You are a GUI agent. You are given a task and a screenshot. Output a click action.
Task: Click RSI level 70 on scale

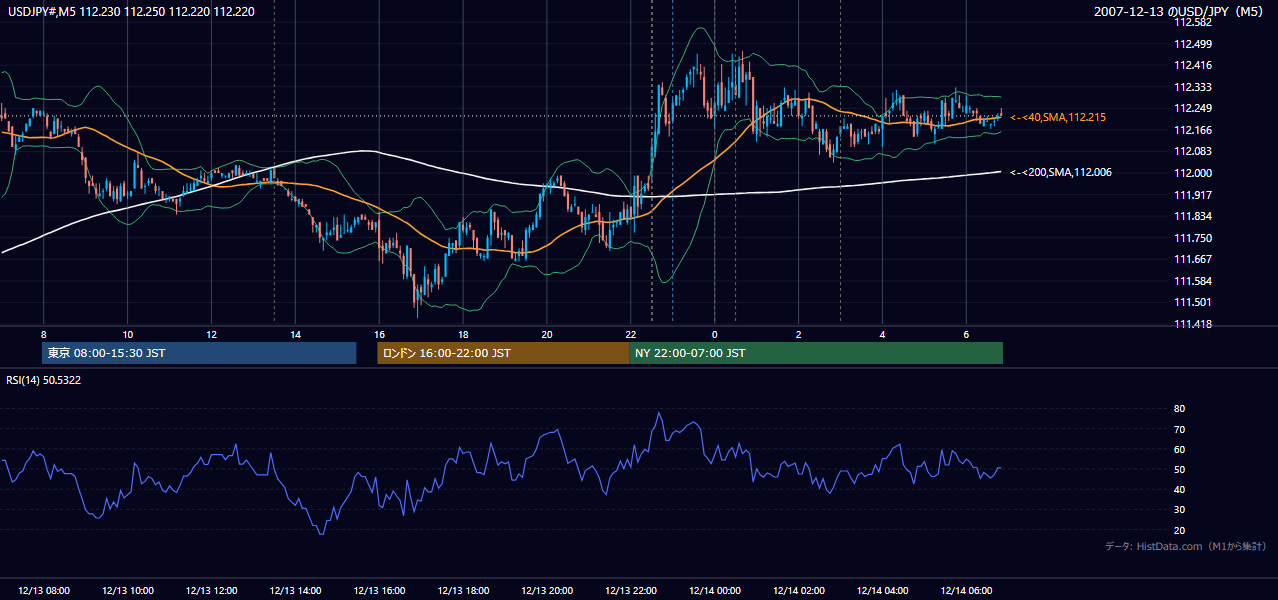click(x=1179, y=429)
